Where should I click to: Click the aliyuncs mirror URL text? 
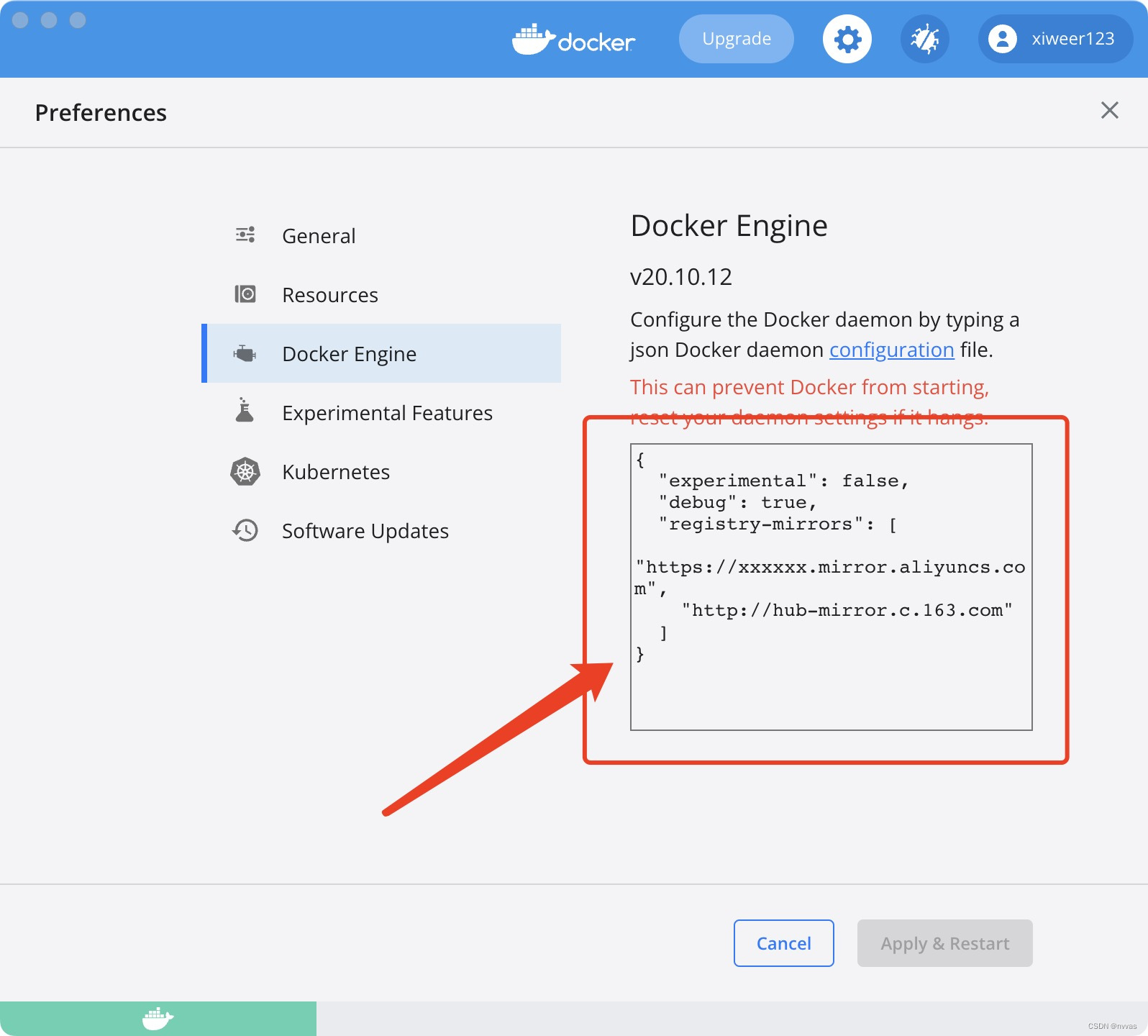point(831,578)
